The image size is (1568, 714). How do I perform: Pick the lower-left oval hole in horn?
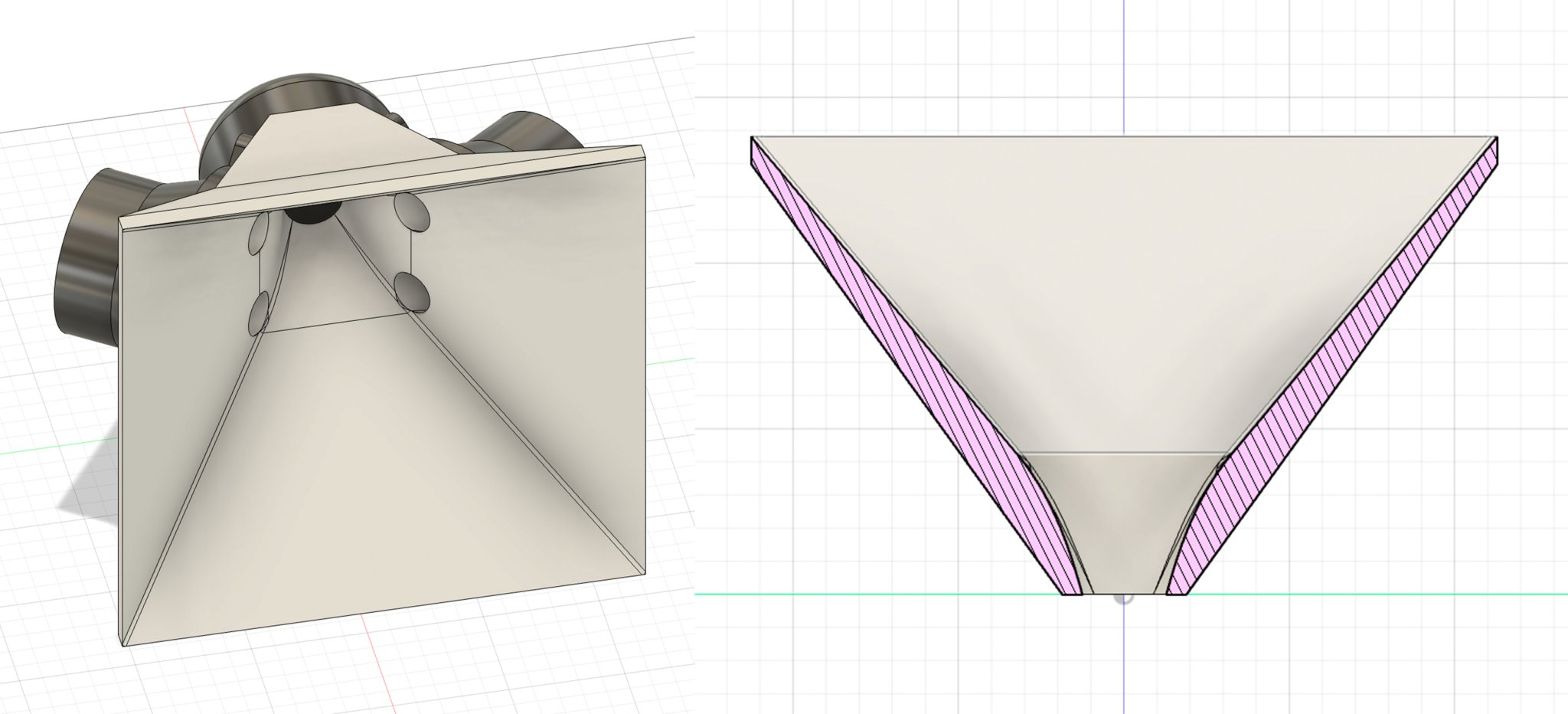(257, 313)
